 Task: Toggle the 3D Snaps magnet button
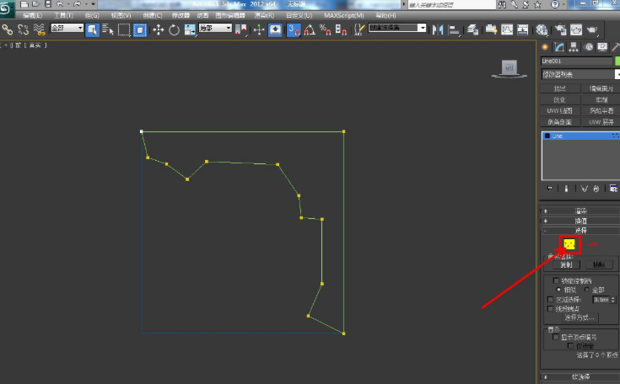click(x=294, y=30)
